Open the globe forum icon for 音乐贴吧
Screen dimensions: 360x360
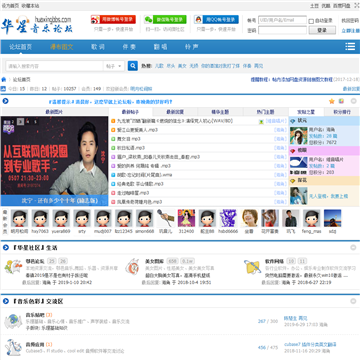click(x=13, y=321)
